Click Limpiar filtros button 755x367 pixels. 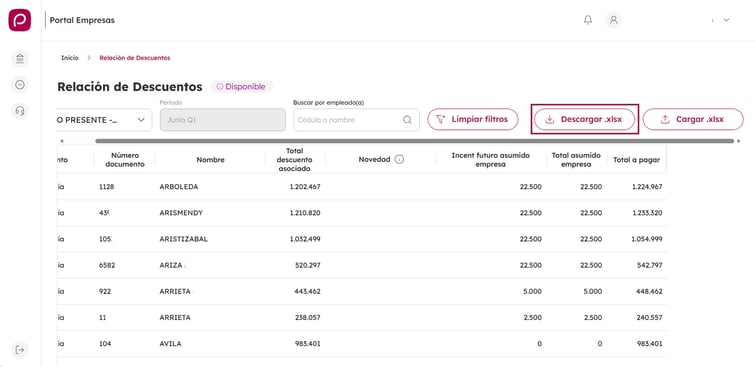473,119
